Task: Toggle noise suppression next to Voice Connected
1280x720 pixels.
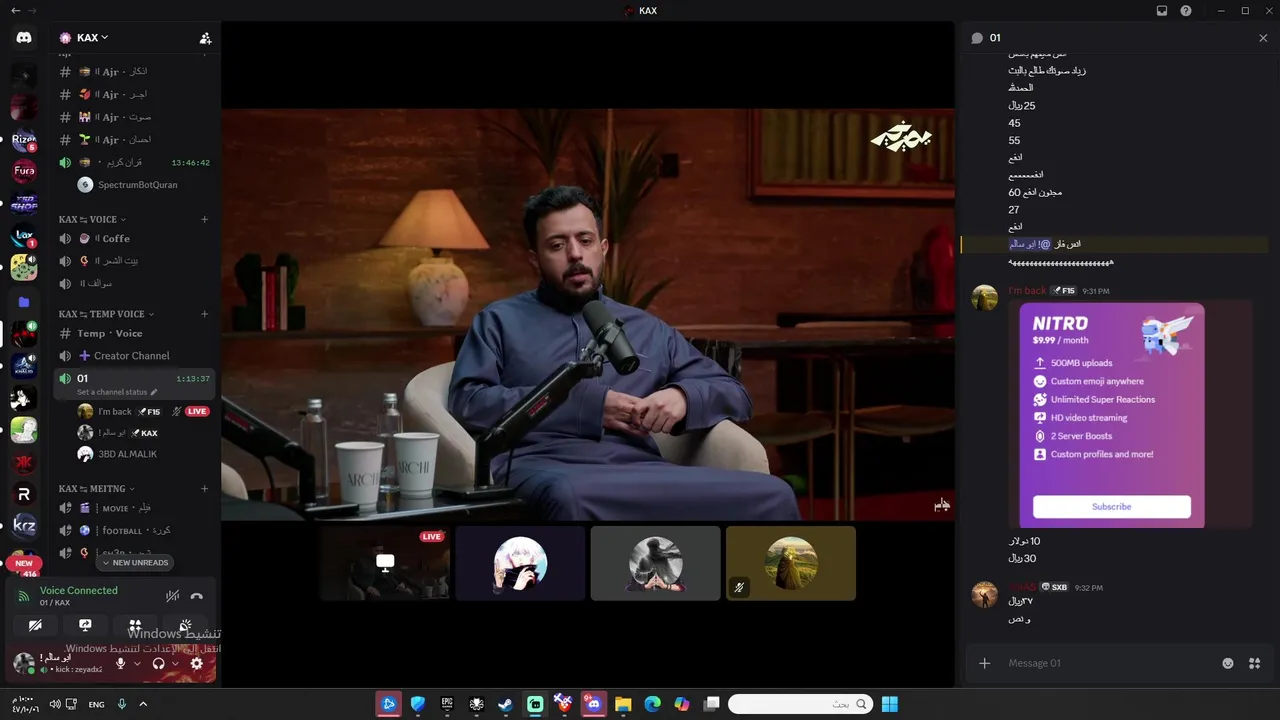Action: 172,596
